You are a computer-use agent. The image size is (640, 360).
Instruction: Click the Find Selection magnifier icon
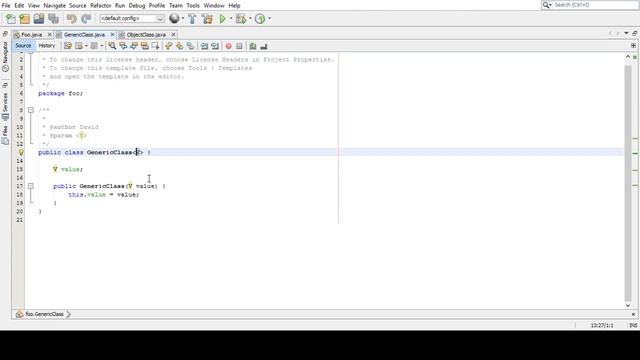[x=112, y=46]
